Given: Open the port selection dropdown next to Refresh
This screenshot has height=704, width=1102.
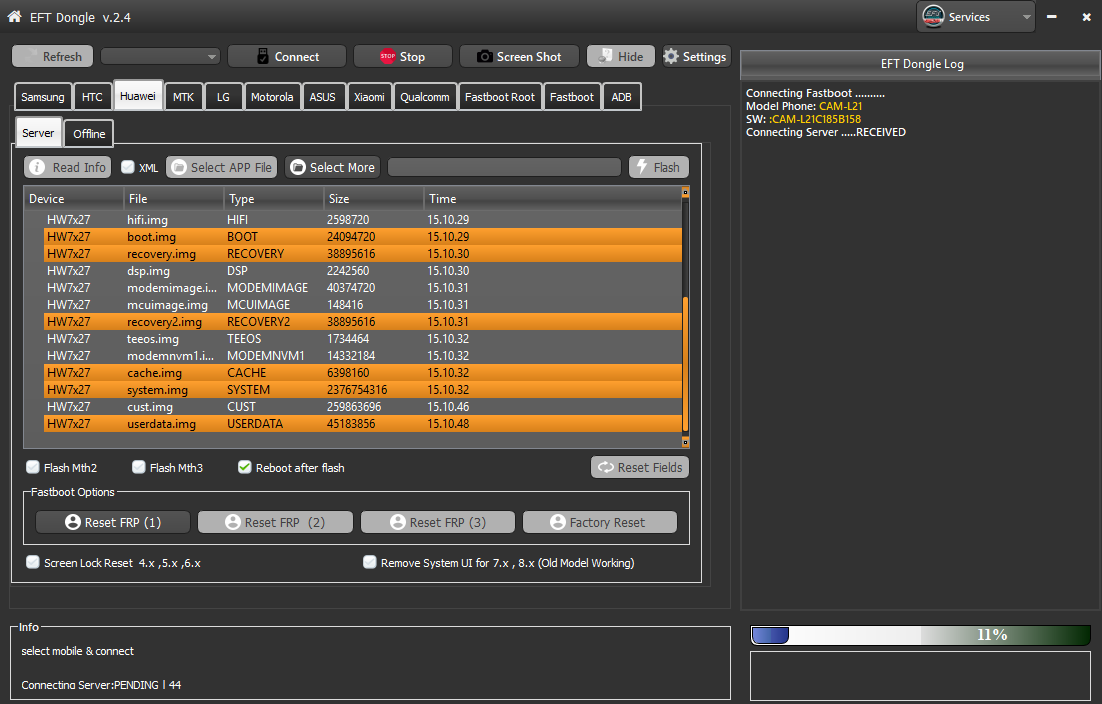Looking at the screenshot, I should coord(160,56).
